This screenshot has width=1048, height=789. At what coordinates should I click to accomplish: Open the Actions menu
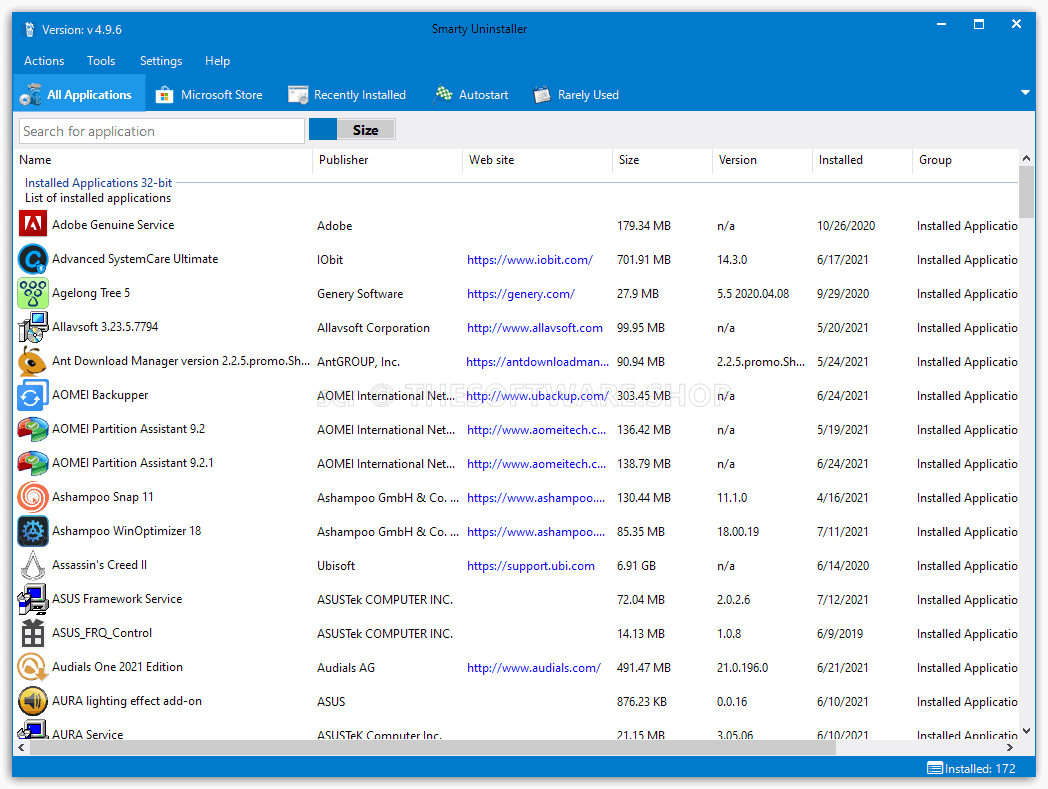click(x=44, y=61)
